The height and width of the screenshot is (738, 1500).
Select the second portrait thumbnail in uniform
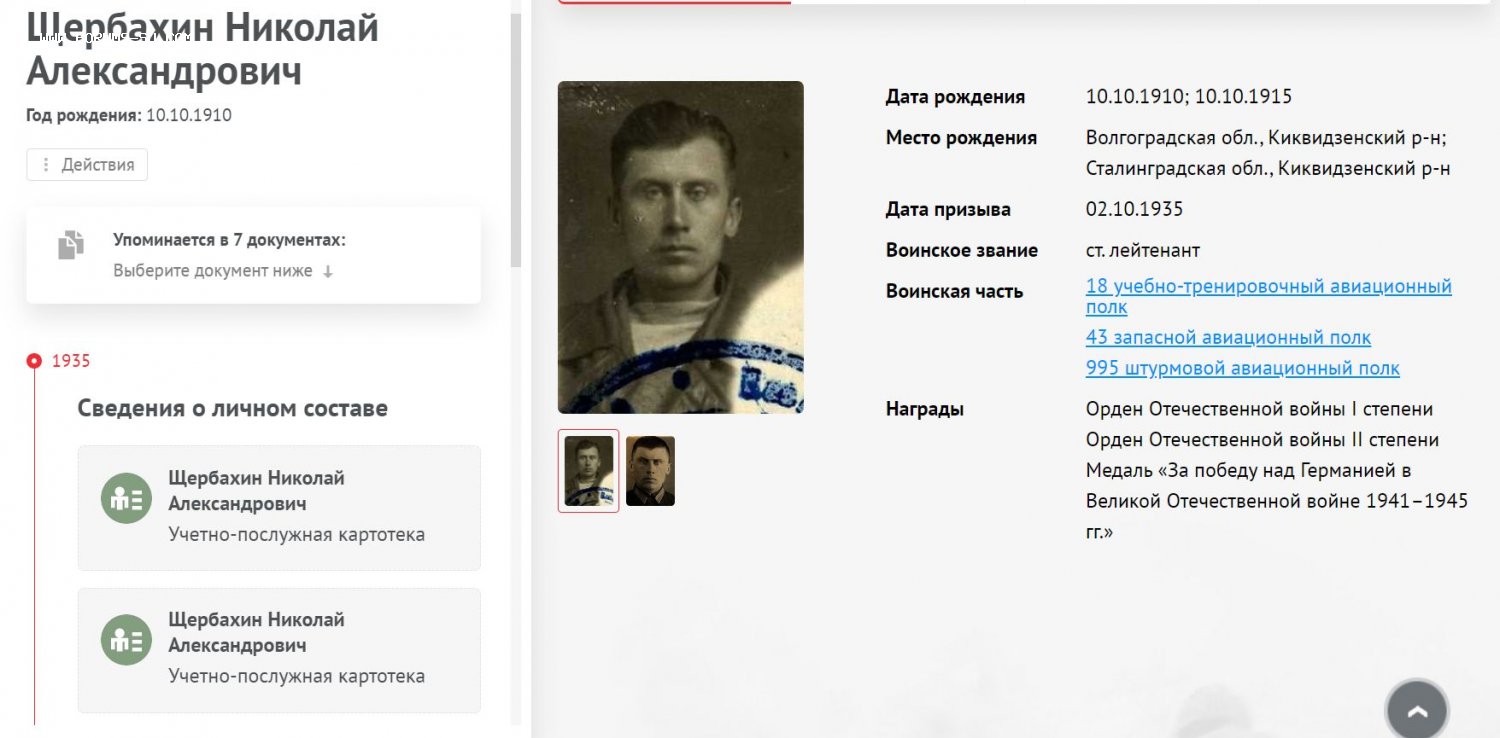point(650,471)
